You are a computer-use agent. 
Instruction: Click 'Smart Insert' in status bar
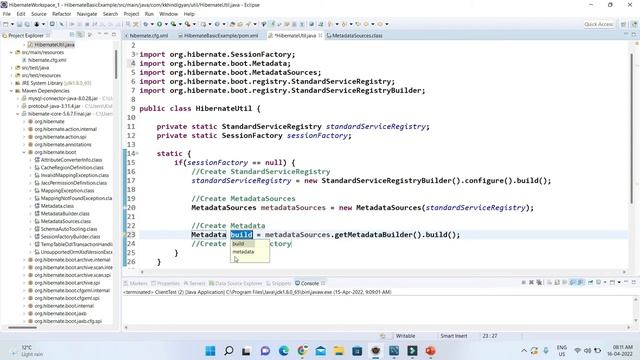453,336
